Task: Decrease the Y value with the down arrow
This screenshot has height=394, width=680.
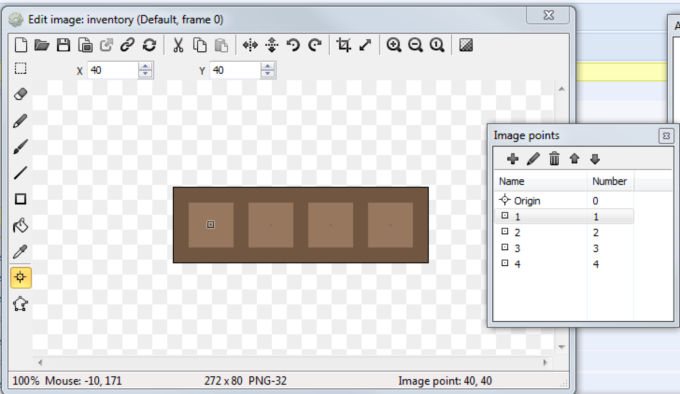Action: click(x=268, y=73)
